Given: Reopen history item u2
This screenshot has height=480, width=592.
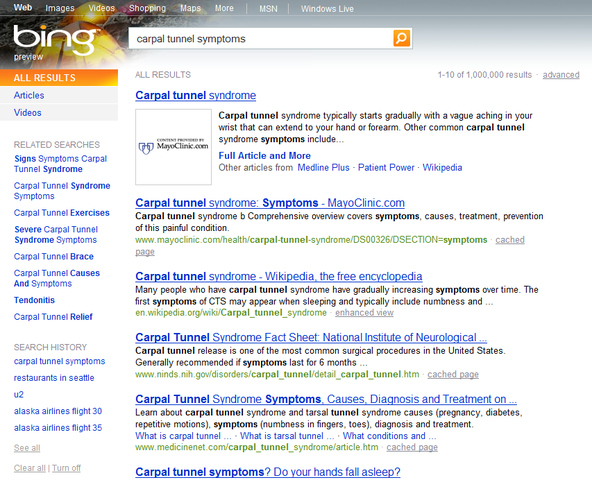Looking at the screenshot, I should click(x=18, y=395).
